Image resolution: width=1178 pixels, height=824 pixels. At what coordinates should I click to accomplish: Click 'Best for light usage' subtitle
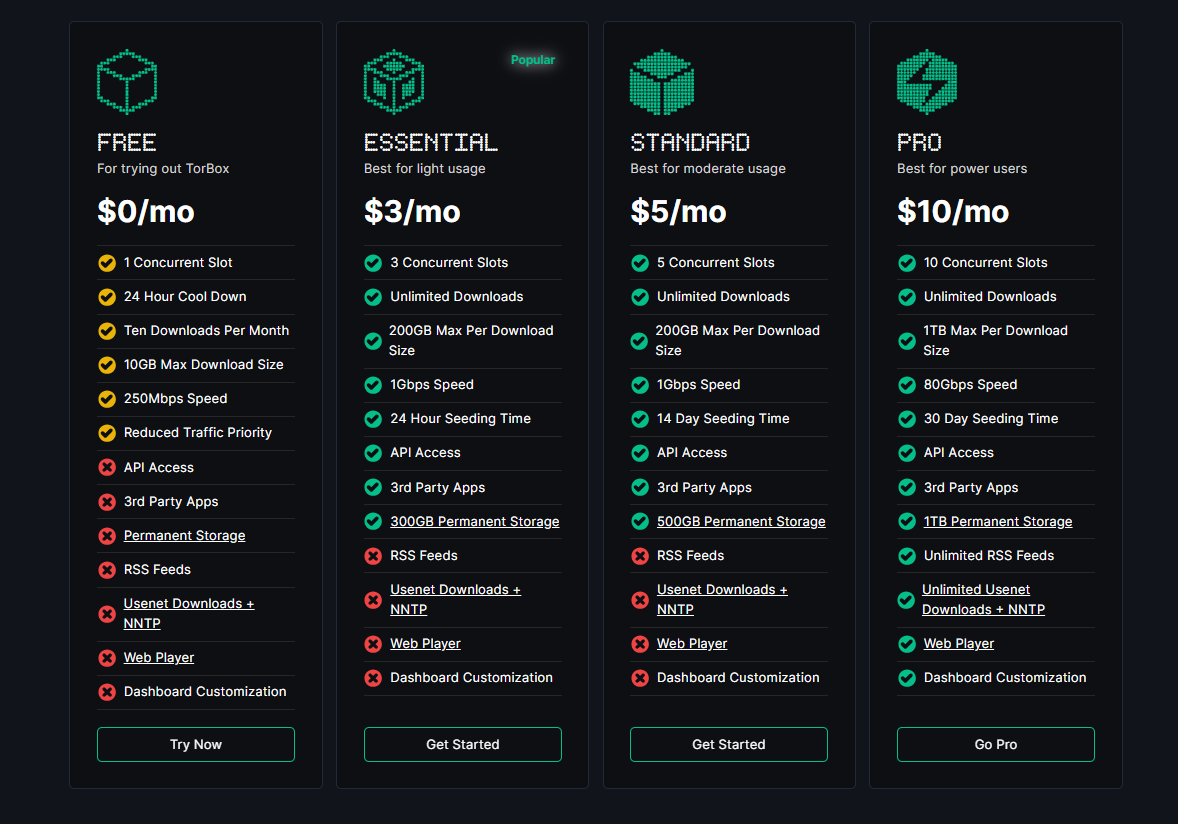click(x=424, y=168)
